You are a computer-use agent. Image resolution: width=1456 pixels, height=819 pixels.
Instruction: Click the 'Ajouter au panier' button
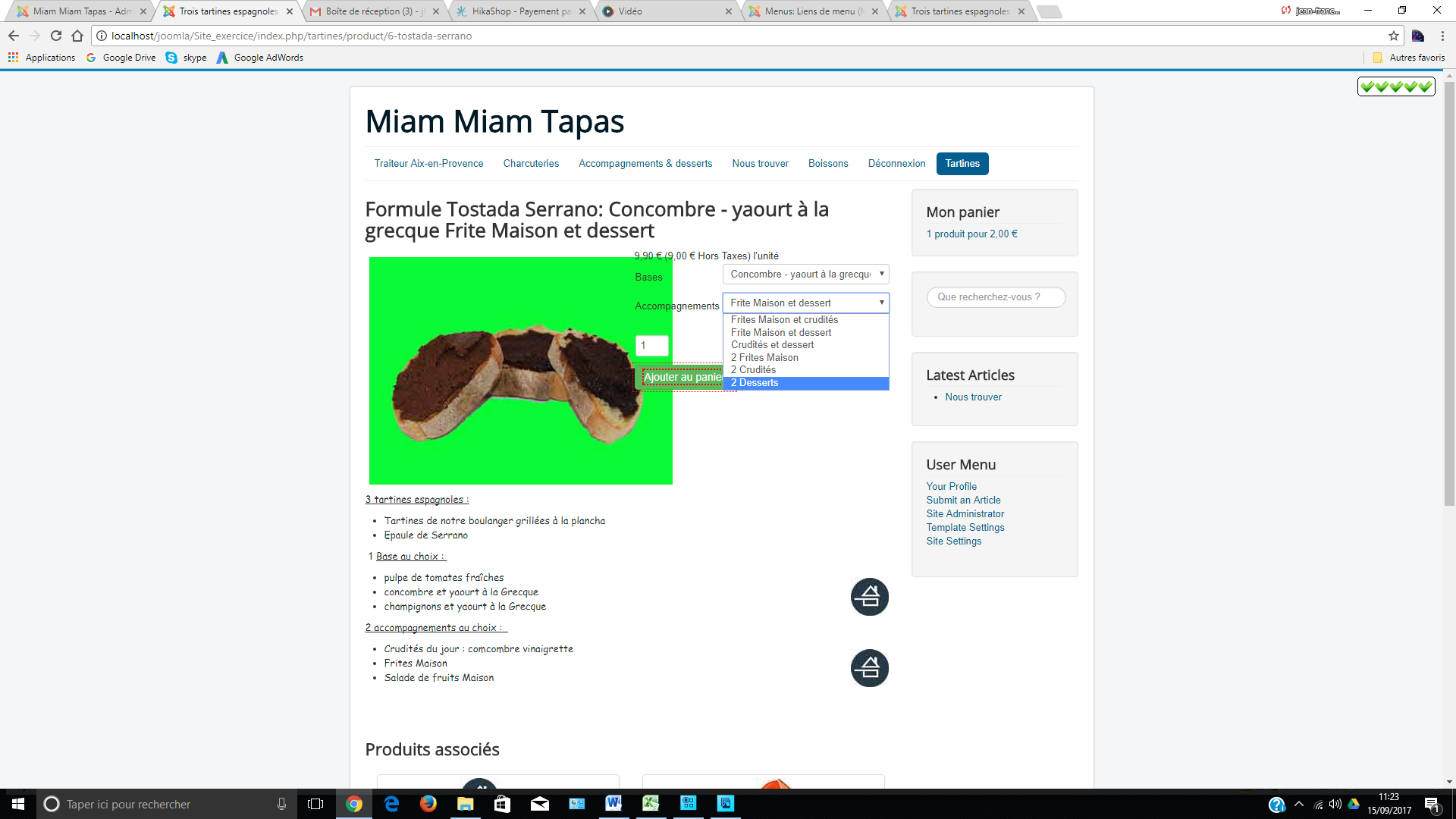[680, 377]
